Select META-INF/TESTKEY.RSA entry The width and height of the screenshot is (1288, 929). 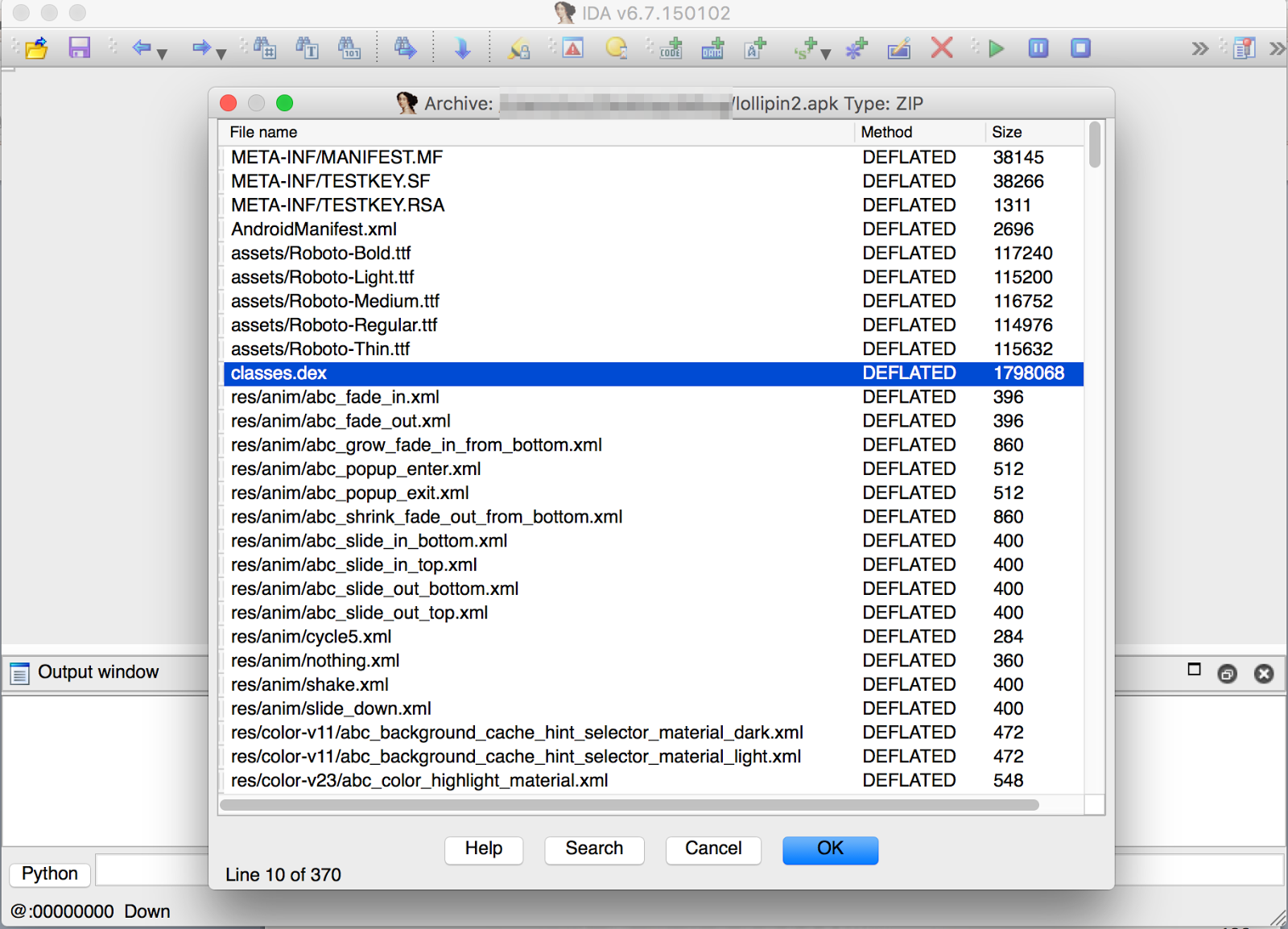point(654,205)
